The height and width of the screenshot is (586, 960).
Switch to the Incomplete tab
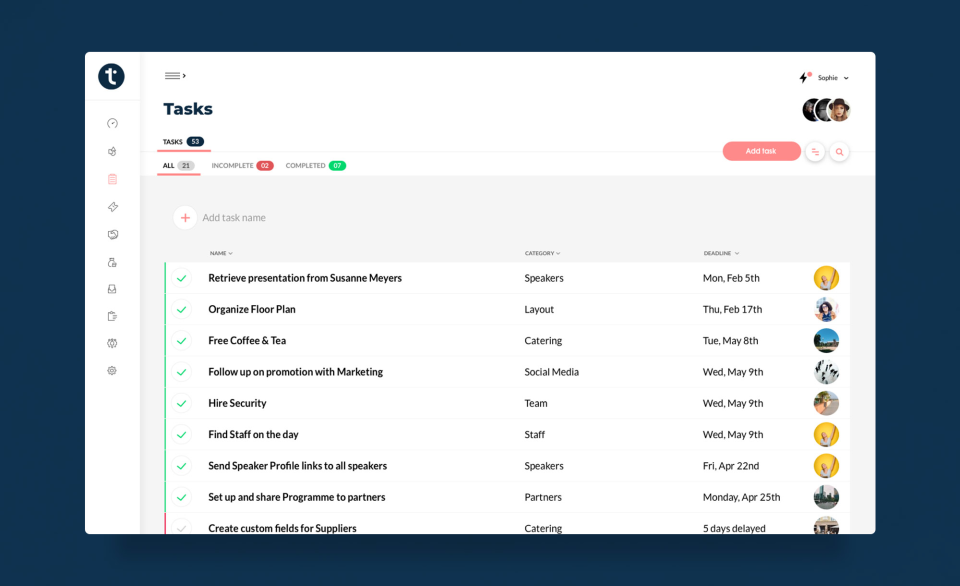[241, 166]
